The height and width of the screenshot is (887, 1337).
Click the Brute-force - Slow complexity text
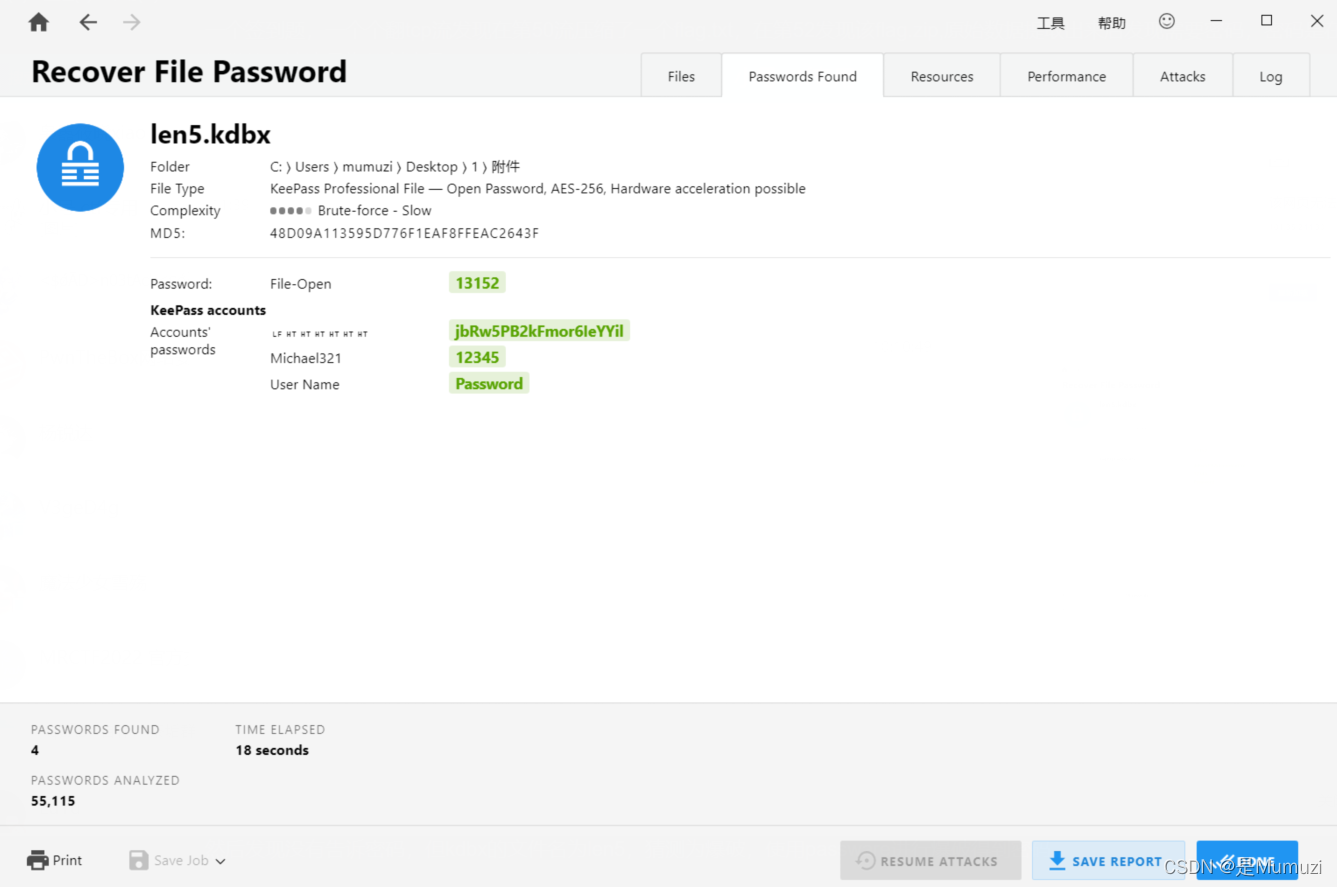pyautogui.click(x=375, y=210)
